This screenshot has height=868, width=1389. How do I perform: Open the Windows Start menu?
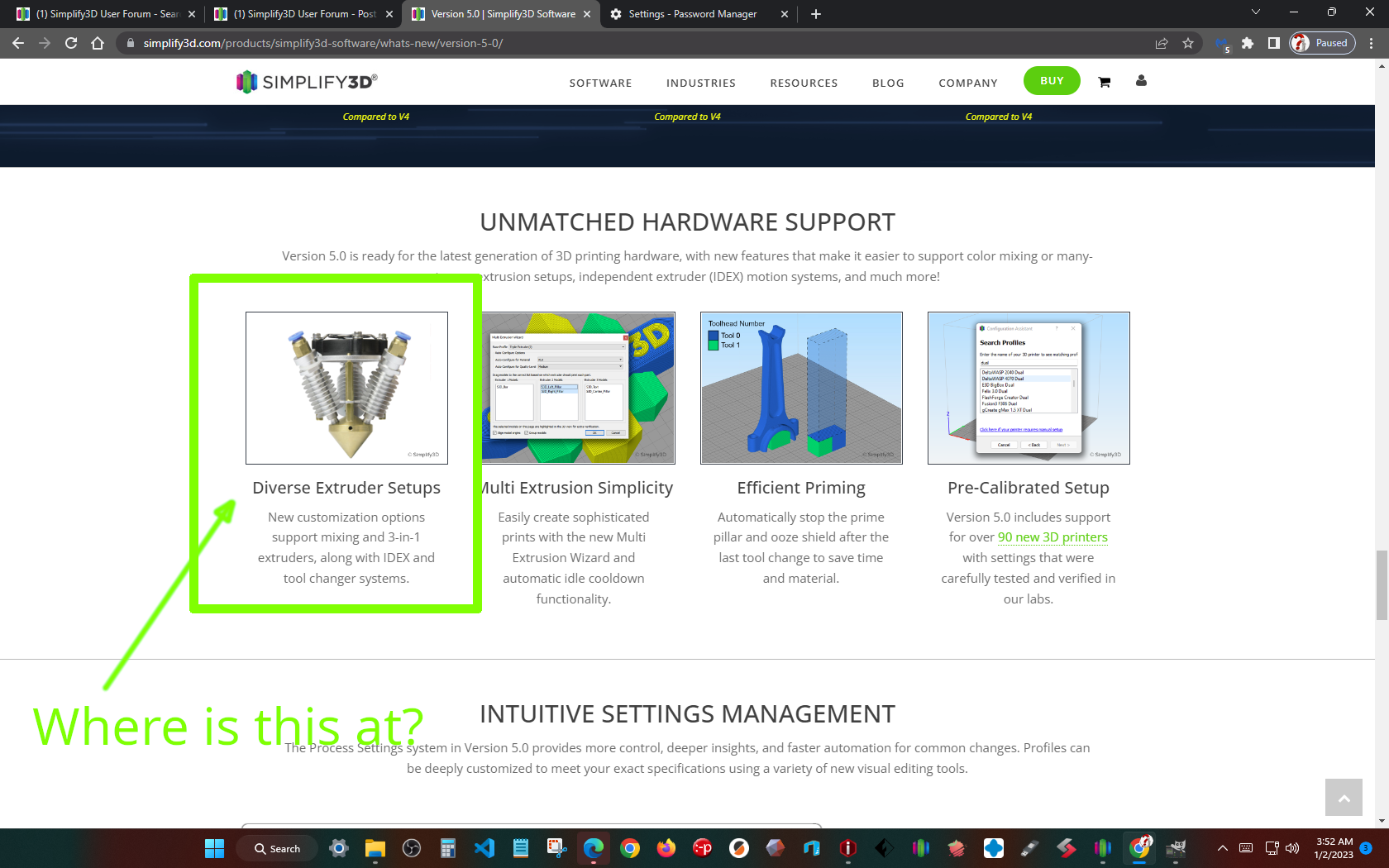coord(214,848)
